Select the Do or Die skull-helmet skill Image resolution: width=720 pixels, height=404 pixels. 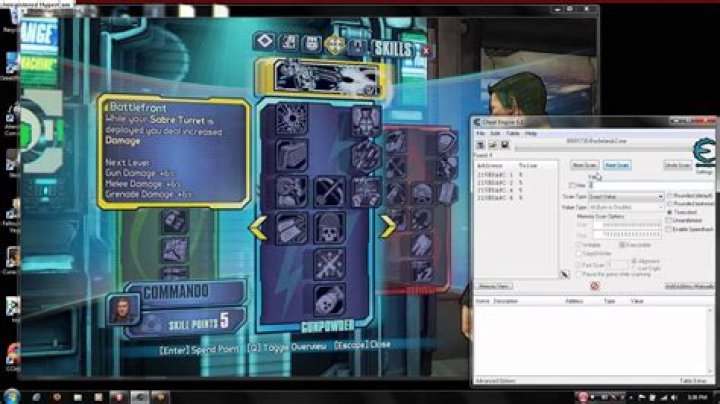[329, 228]
